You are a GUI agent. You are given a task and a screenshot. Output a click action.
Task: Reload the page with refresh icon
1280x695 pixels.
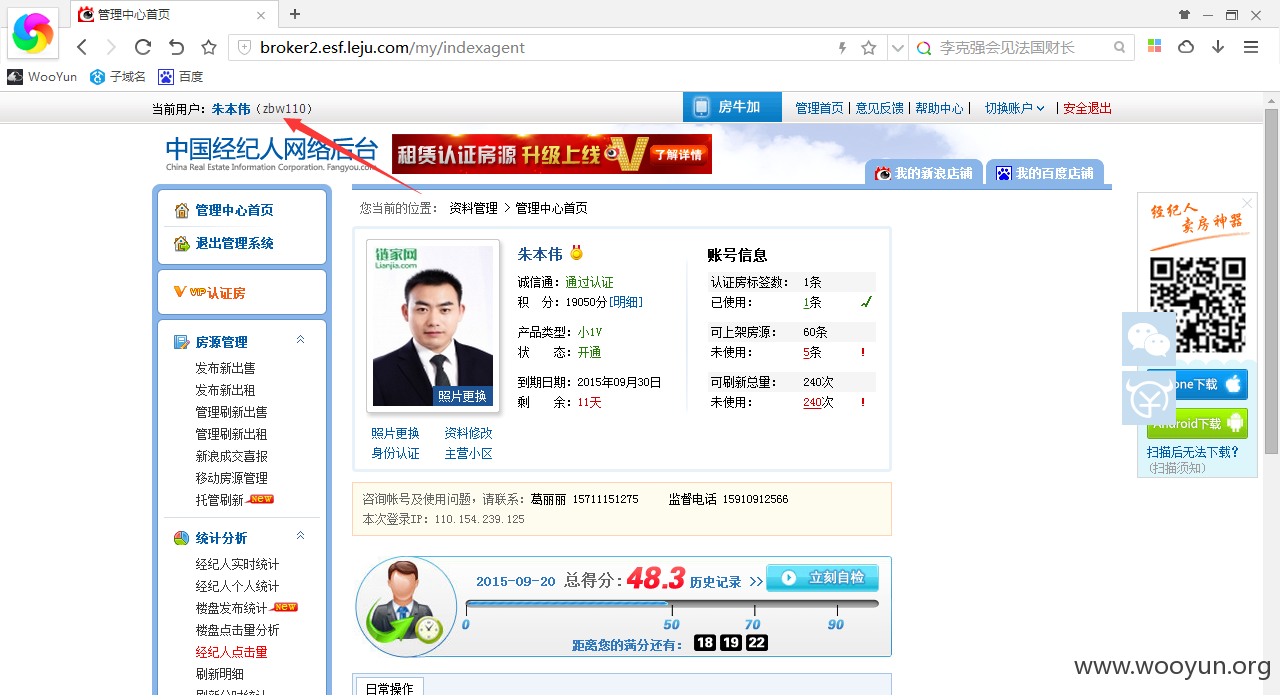click(x=143, y=47)
